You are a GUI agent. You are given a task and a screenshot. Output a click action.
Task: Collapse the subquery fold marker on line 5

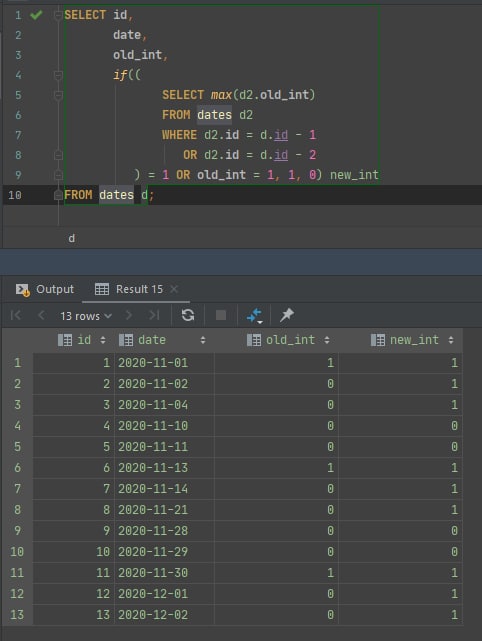(x=58, y=95)
